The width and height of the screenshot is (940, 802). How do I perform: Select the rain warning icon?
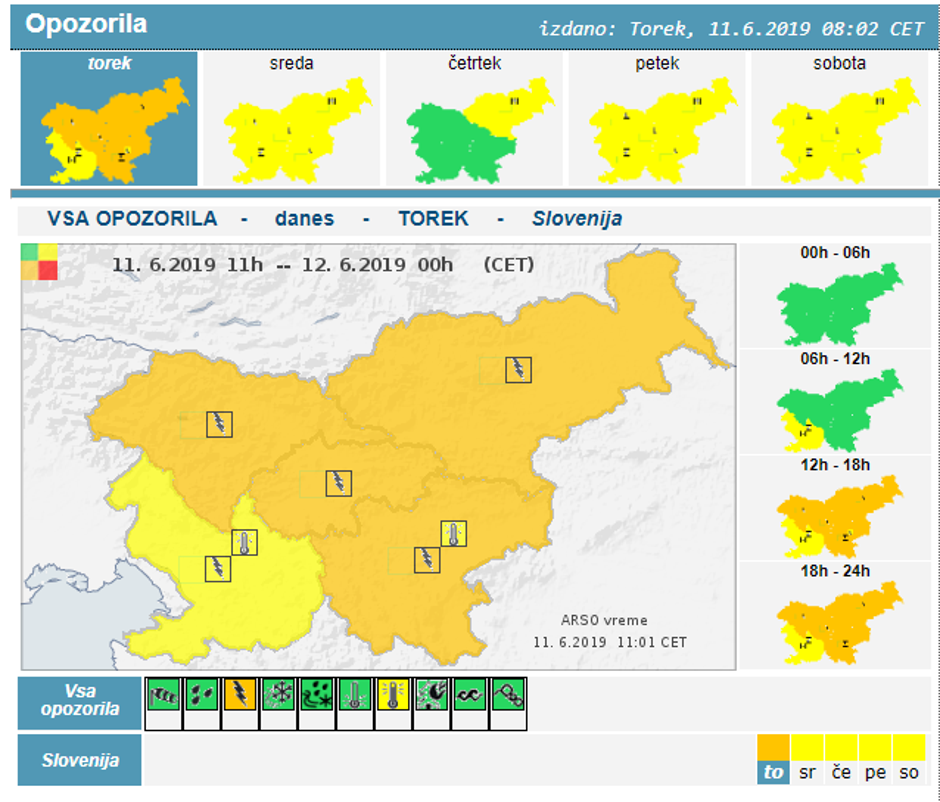click(201, 695)
